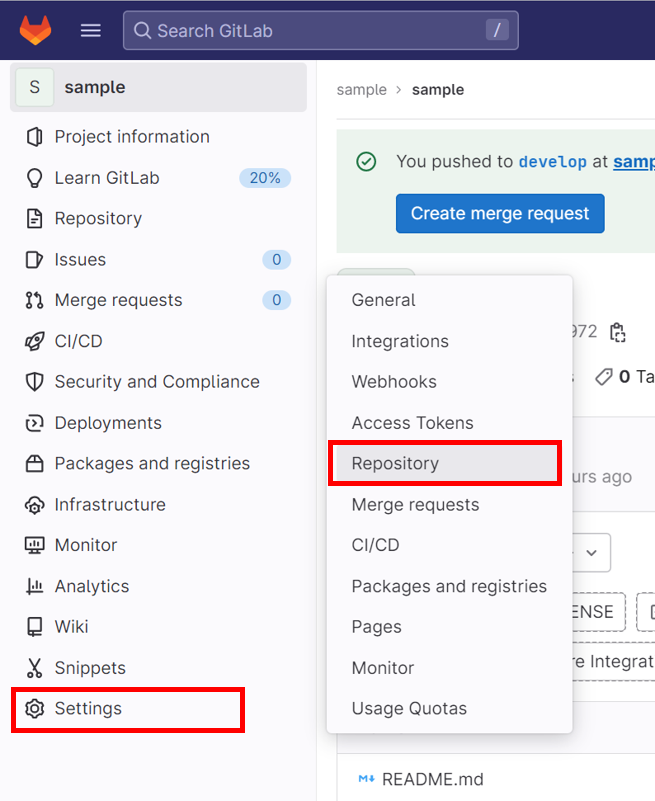Viewport: 655px width, 801px height.
Task: Click the Create merge request button
Action: [499, 213]
